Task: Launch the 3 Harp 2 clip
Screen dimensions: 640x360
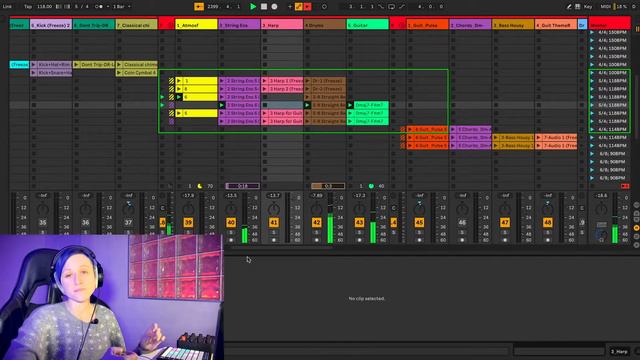Action: 265,89
